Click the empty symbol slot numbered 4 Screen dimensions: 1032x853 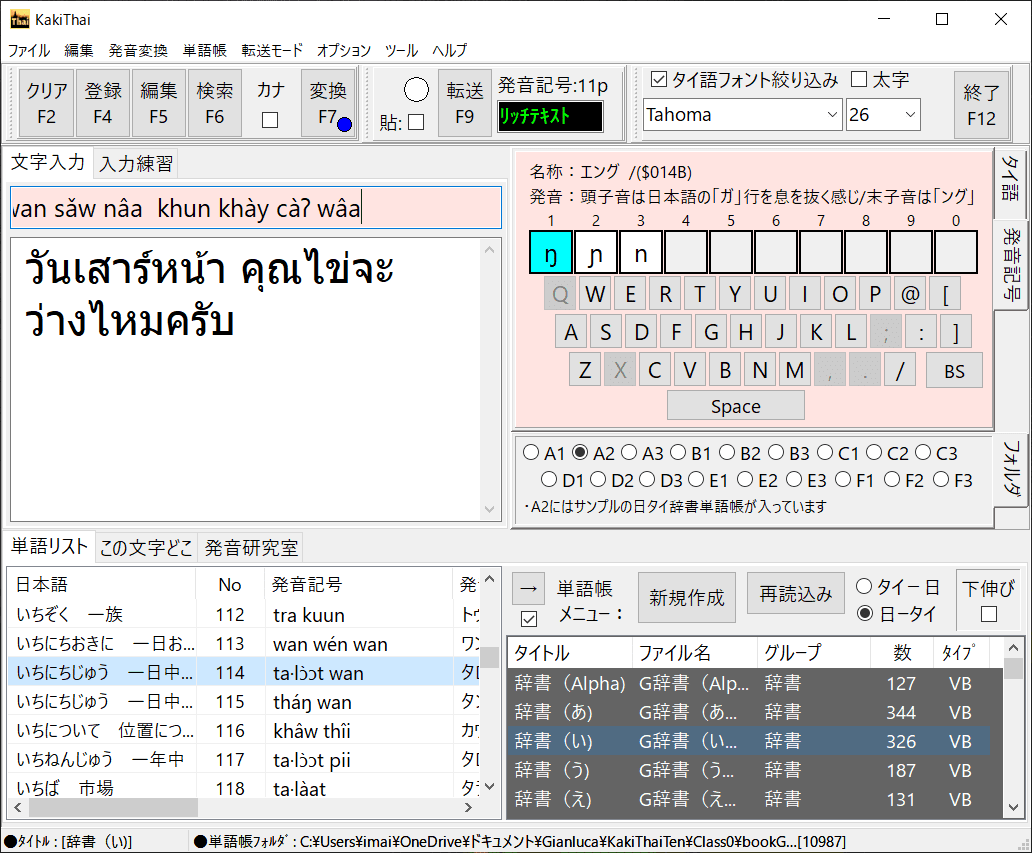point(686,252)
